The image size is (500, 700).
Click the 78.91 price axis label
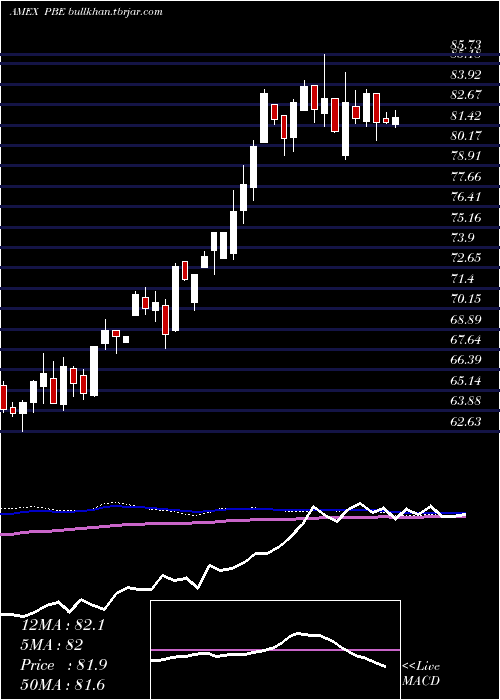[466, 156]
